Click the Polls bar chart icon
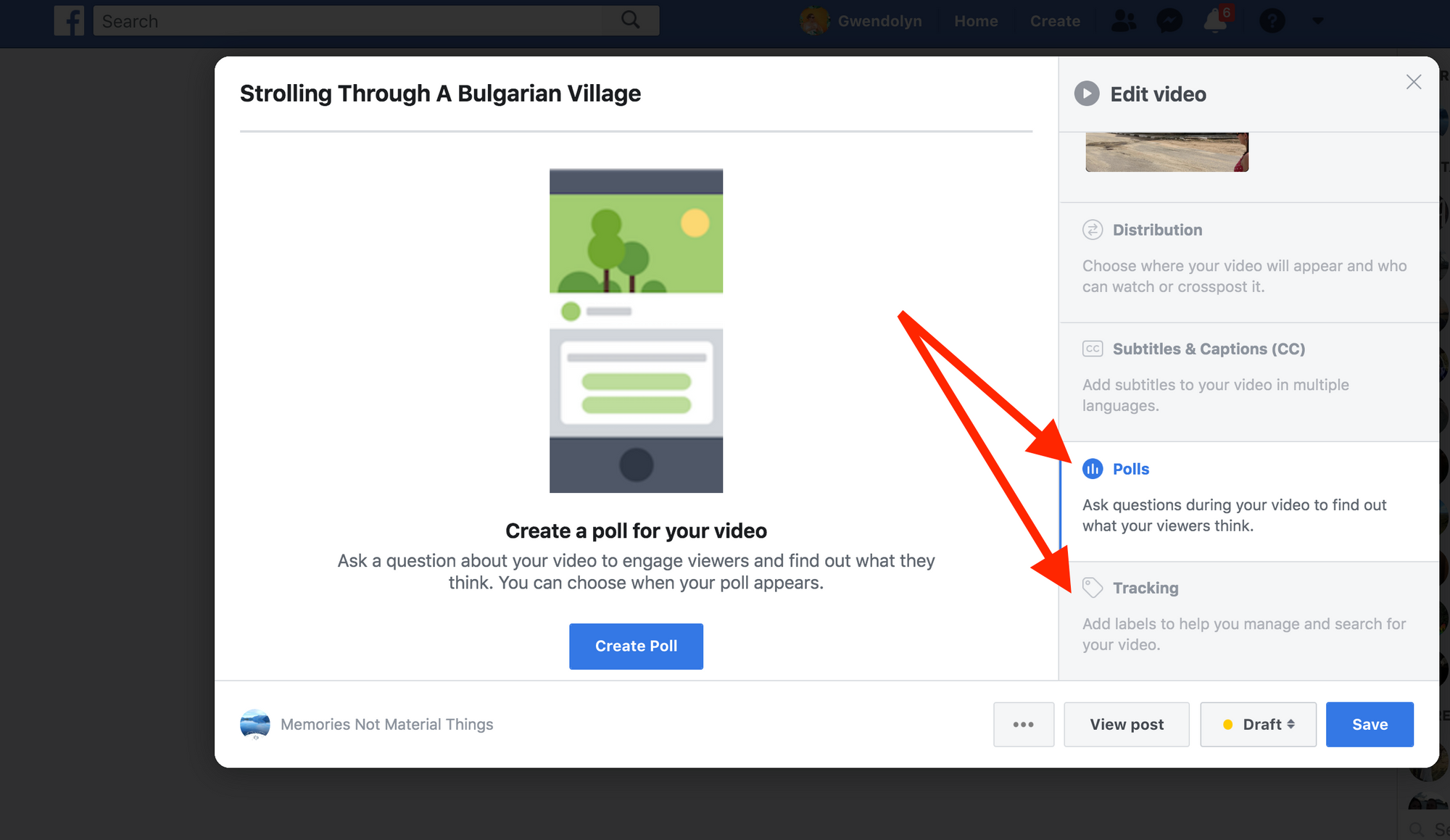Image resolution: width=1450 pixels, height=840 pixels. point(1093,469)
